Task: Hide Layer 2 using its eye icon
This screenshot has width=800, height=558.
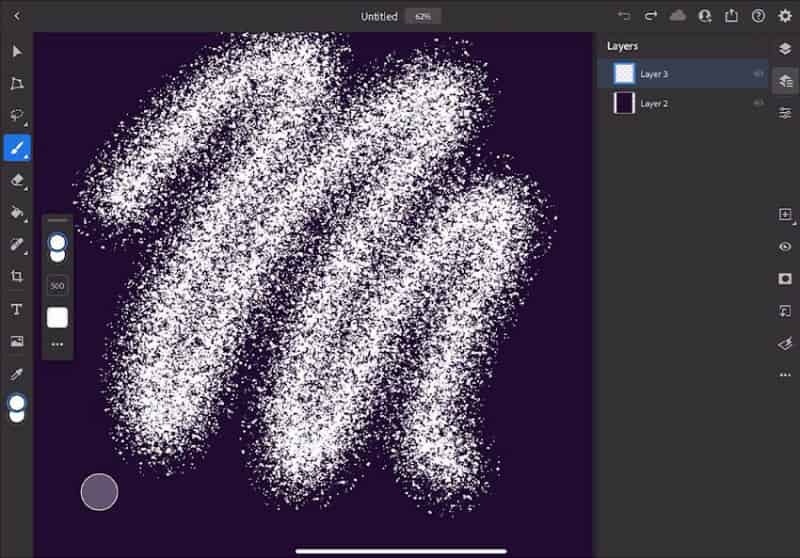Action: (x=758, y=104)
